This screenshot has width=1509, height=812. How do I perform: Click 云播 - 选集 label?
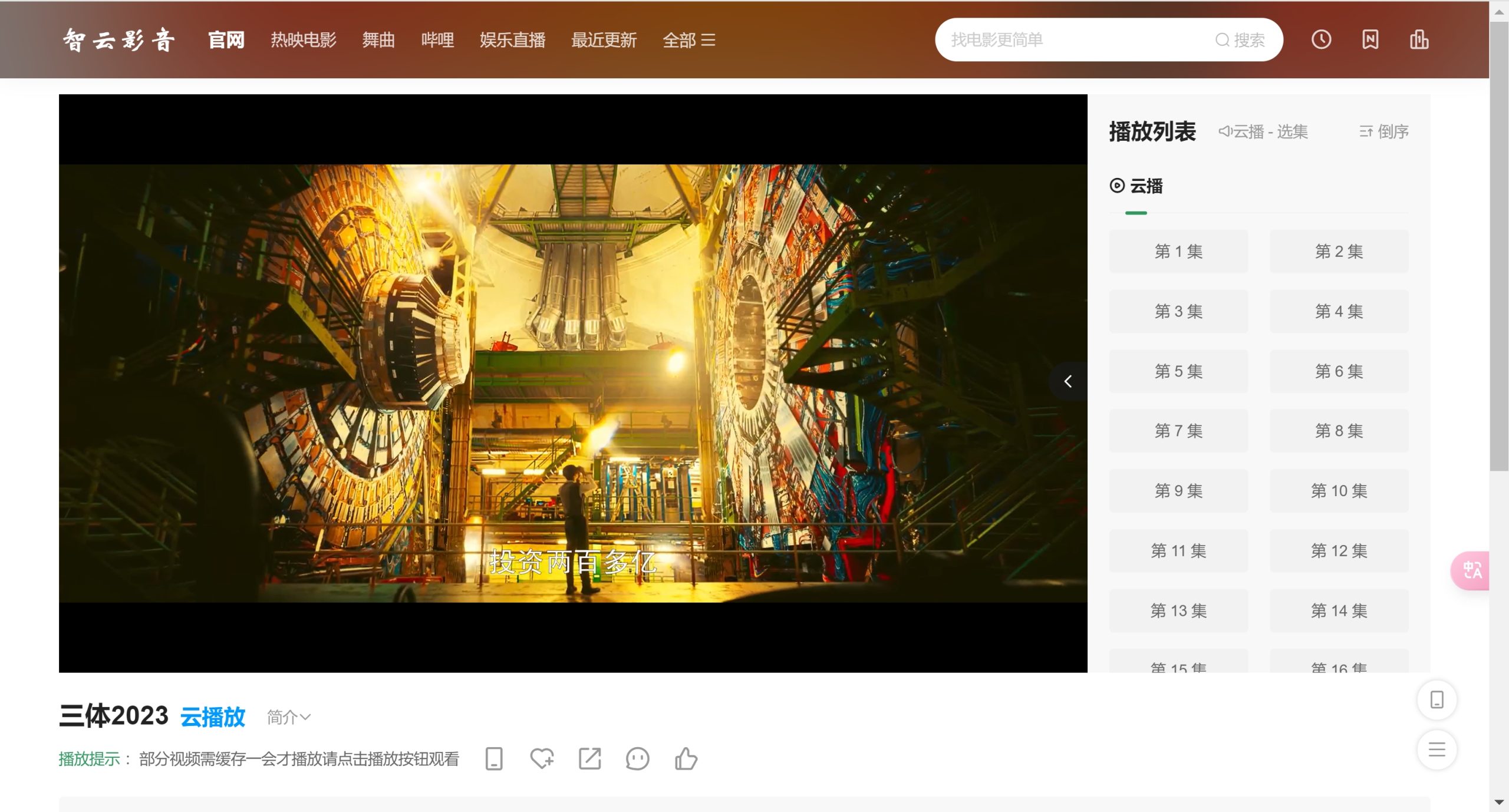tap(1263, 131)
